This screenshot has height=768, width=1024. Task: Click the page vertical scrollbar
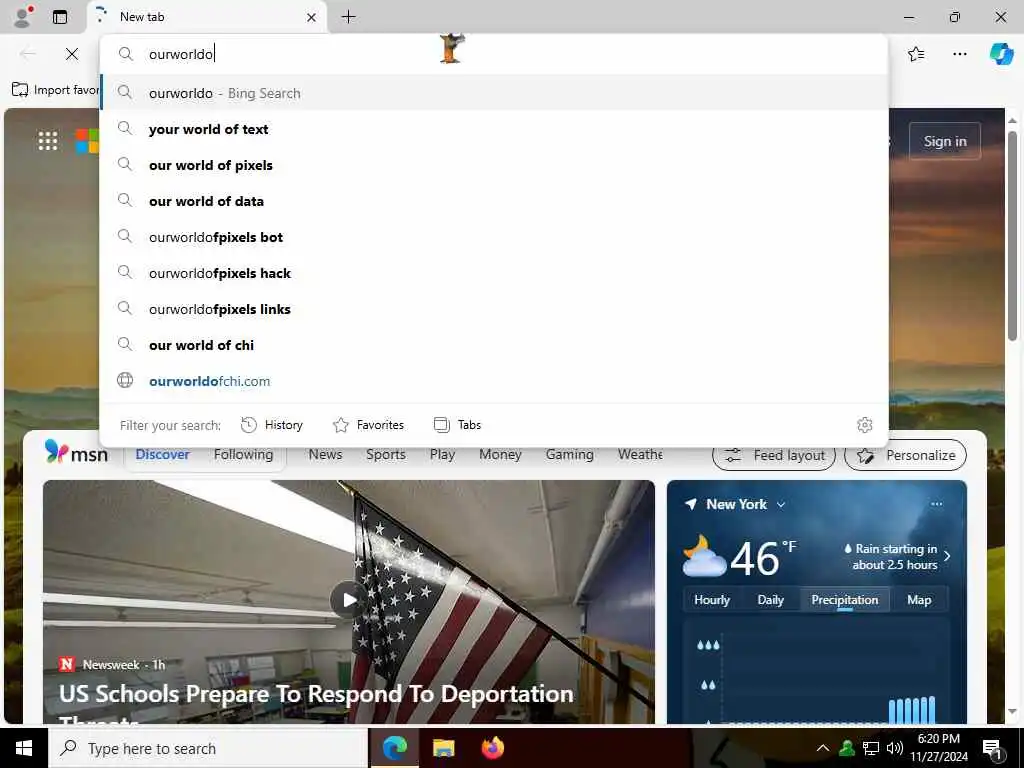tap(1012, 235)
